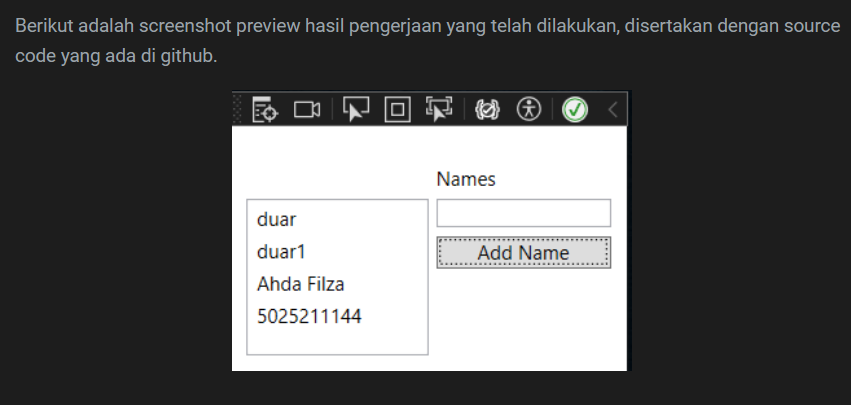Click the Hot Reload braces icon
Image resolution: width=851 pixels, height=405 pixels.
coord(487,110)
